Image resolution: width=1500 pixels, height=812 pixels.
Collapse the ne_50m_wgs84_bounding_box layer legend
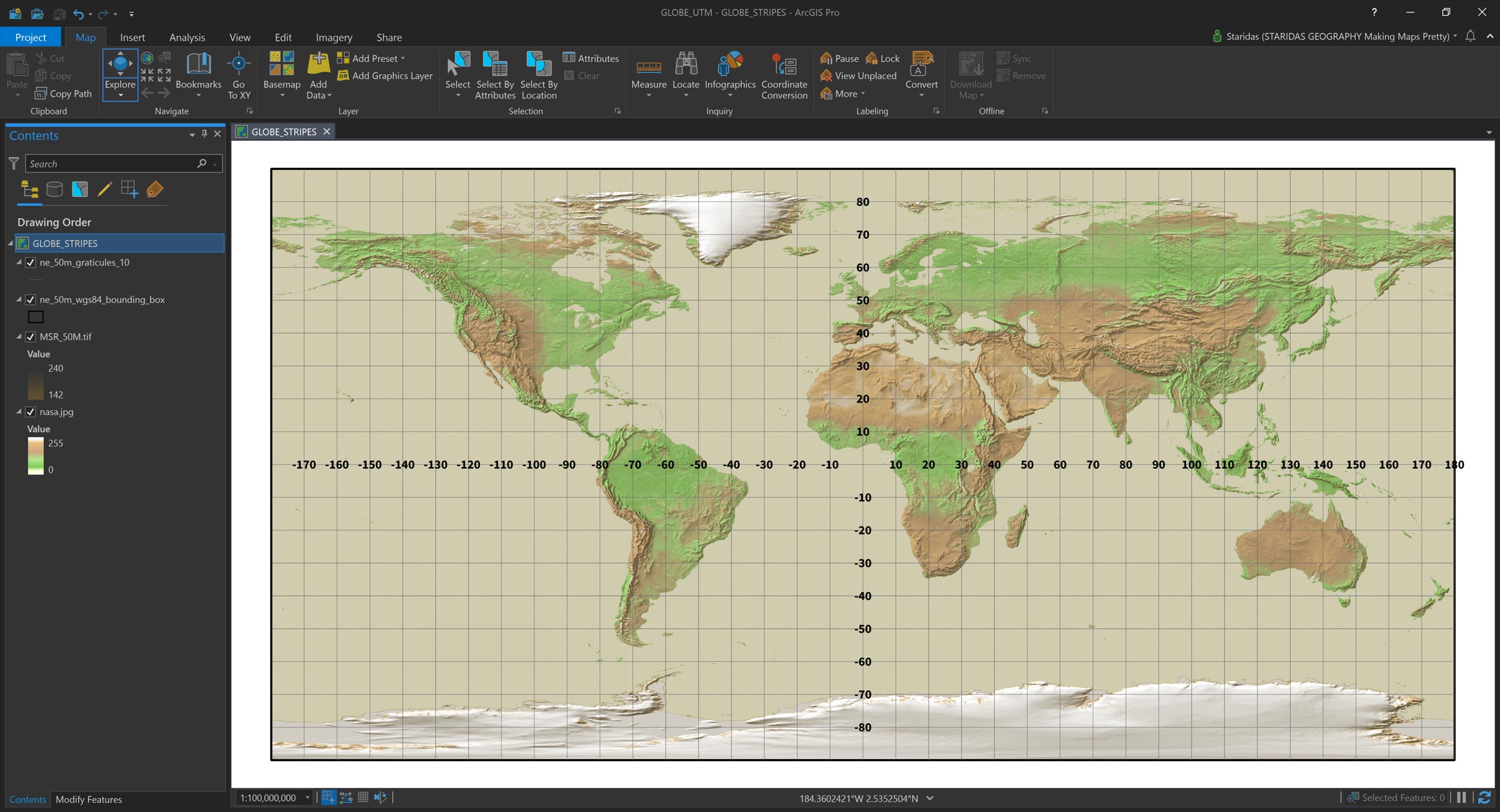[x=19, y=299]
